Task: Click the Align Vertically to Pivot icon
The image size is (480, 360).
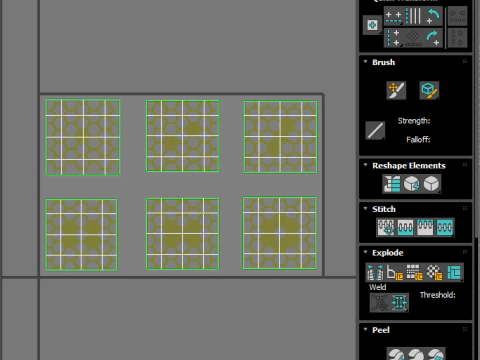Action: coord(394,38)
